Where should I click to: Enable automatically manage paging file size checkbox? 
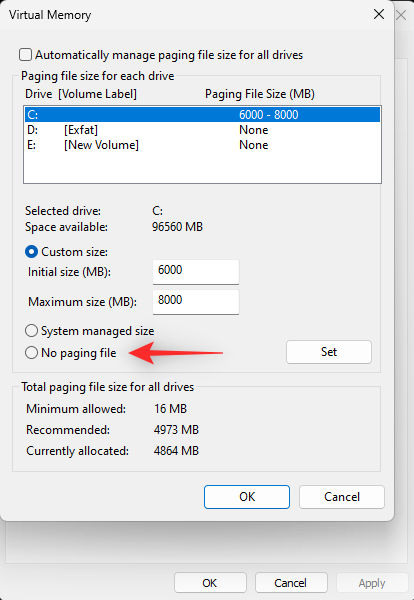[26, 55]
